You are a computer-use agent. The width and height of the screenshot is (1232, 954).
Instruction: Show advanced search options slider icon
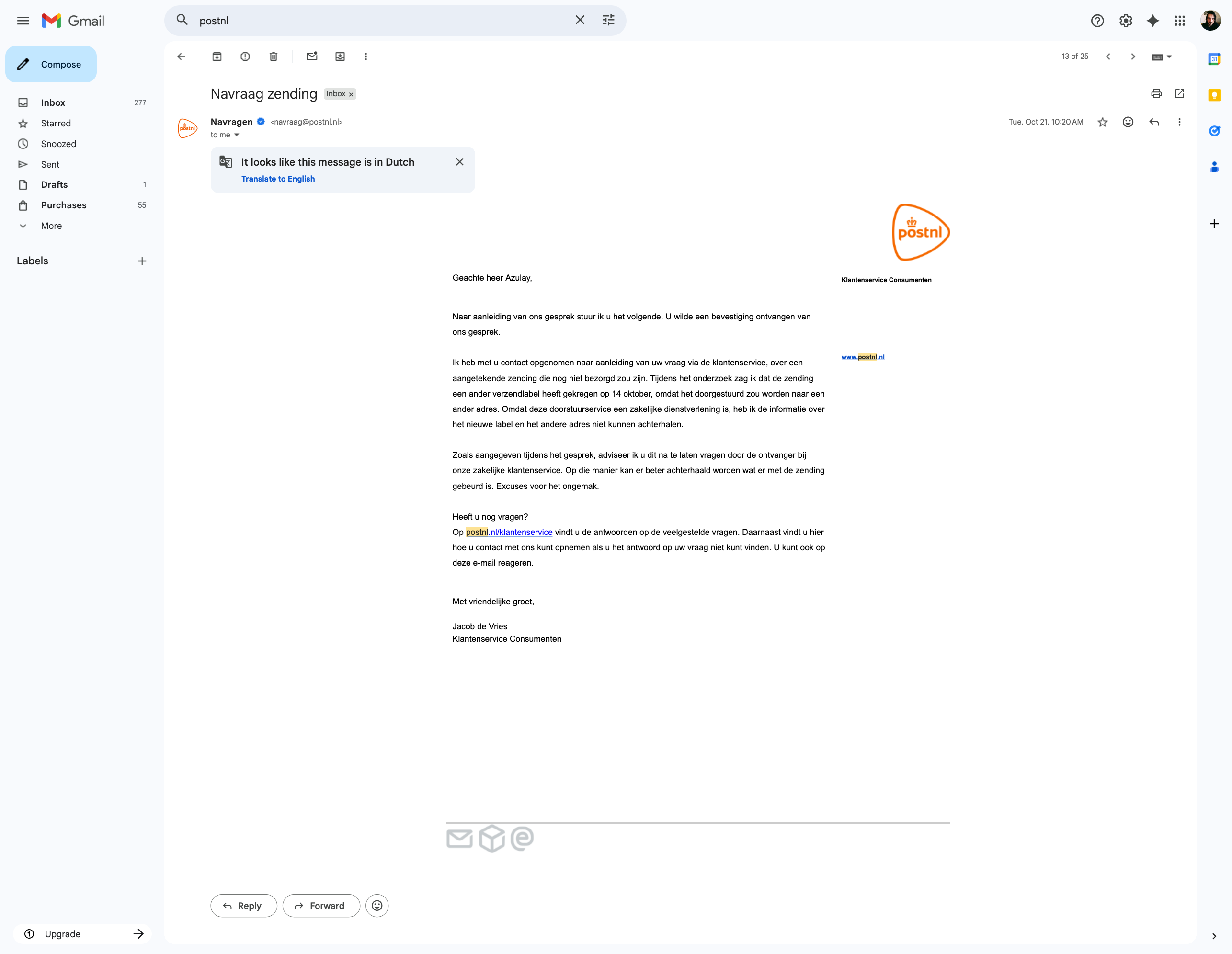pyautogui.click(x=608, y=20)
